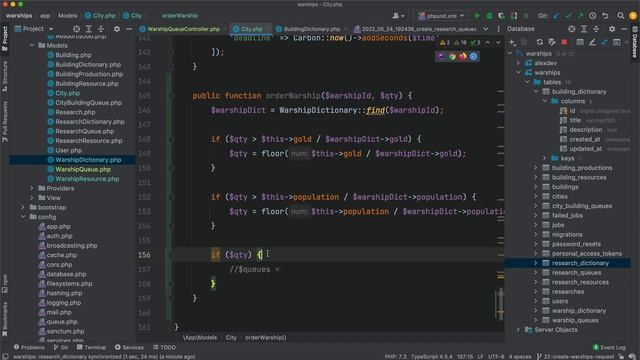This screenshot has height=360, width=640.
Task: Open the Problems tool window tab
Action: click(x=29, y=347)
